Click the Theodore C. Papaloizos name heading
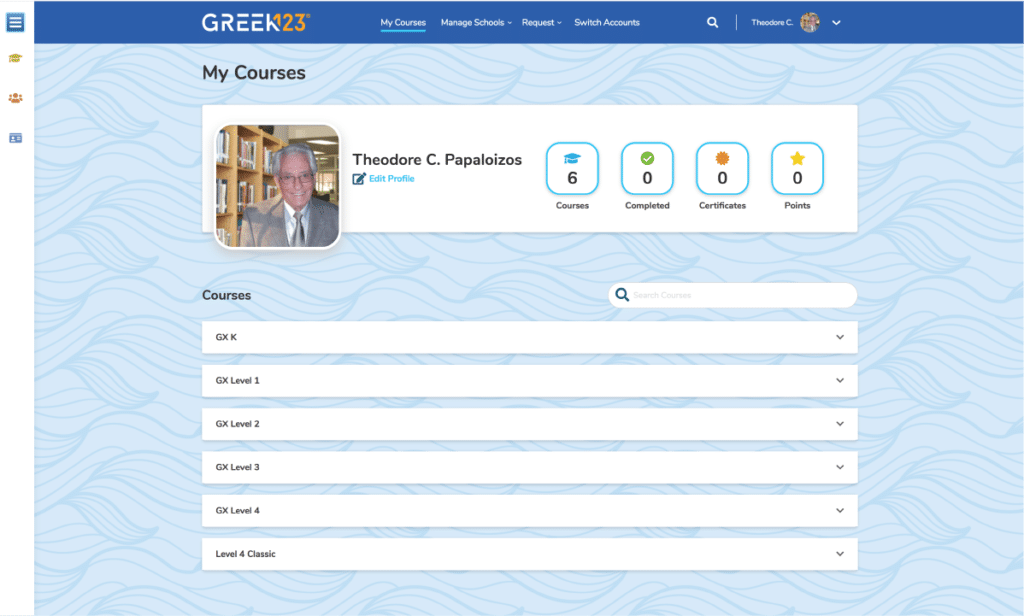 (437, 159)
